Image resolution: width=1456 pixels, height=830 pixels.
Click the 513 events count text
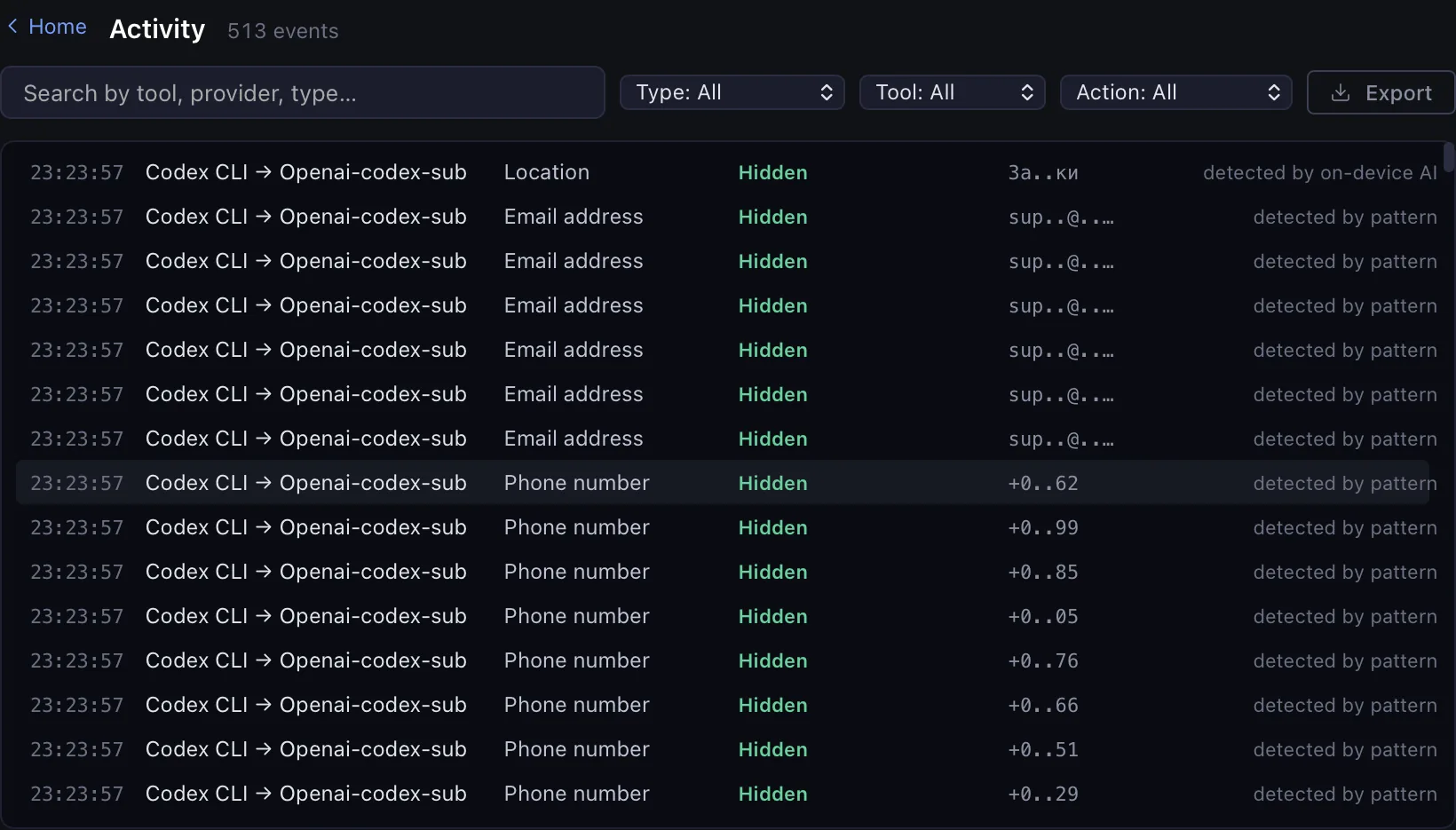tap(282, 31)
